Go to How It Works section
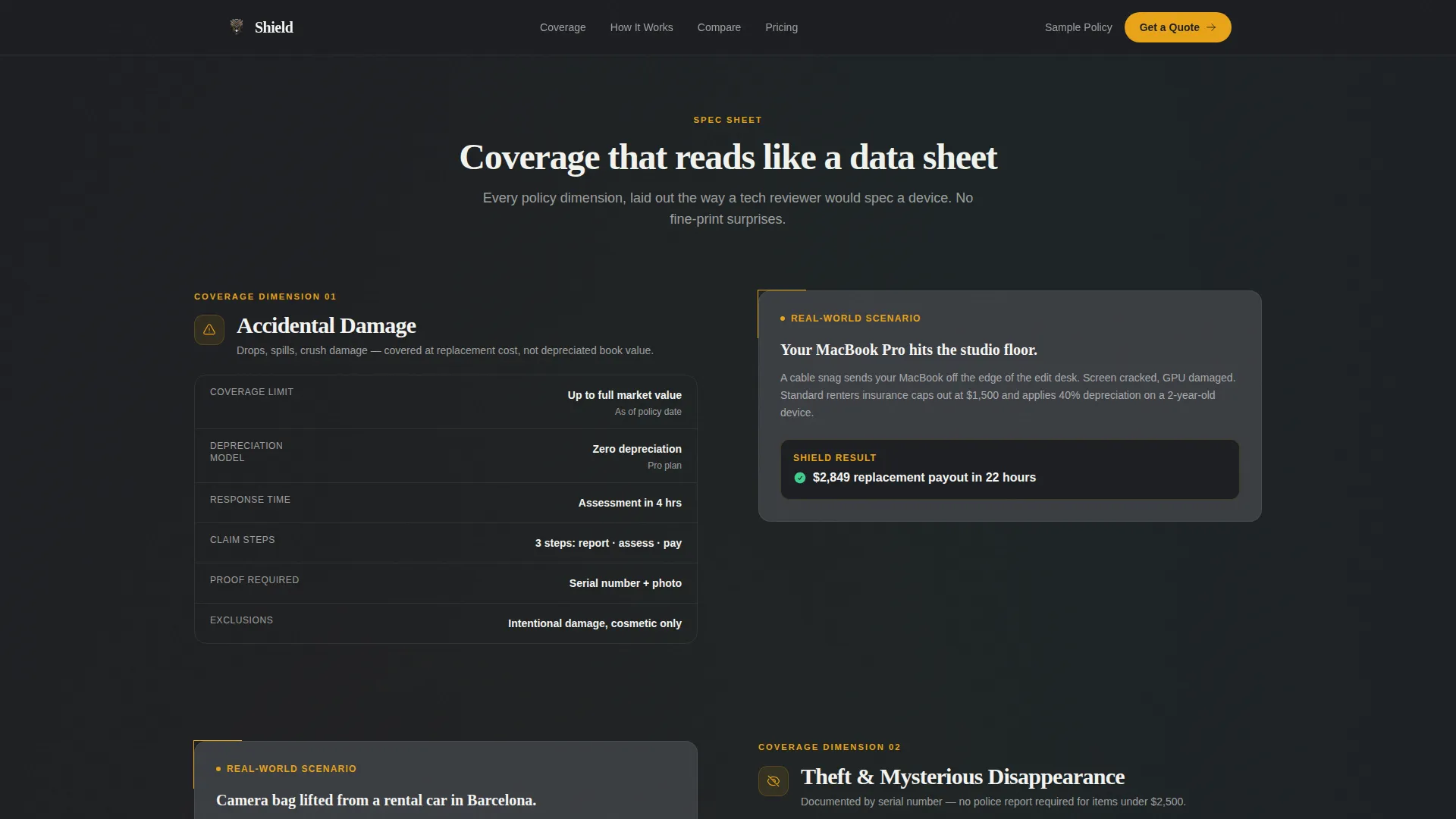The width and height of the screenshot is (1456, 819). coord(642,27)
